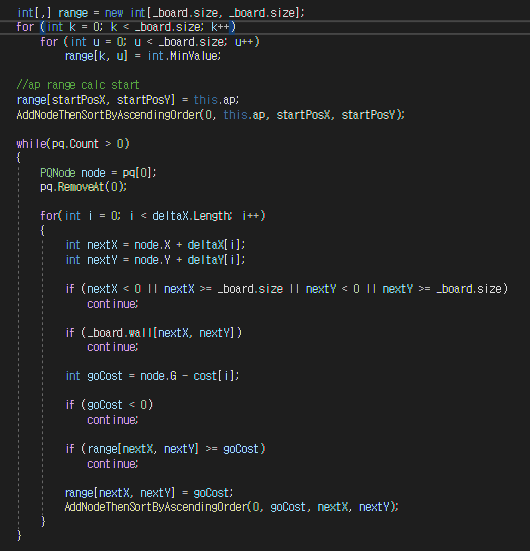Click the 'for (int u = 0;' loop line
Image resolution: width=530 pixels, height=551 pixels.
tap(150, 42)
